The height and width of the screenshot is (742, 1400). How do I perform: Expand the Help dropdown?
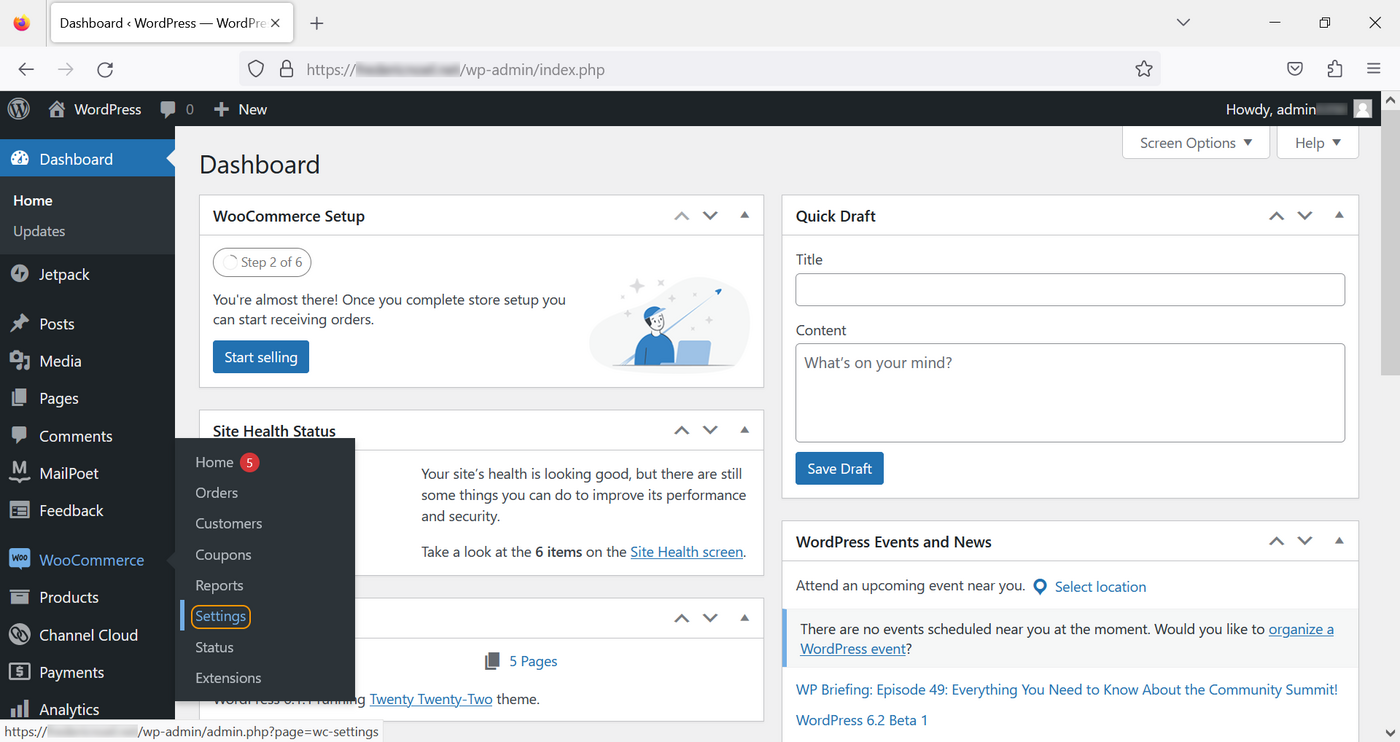[1317, 142]
